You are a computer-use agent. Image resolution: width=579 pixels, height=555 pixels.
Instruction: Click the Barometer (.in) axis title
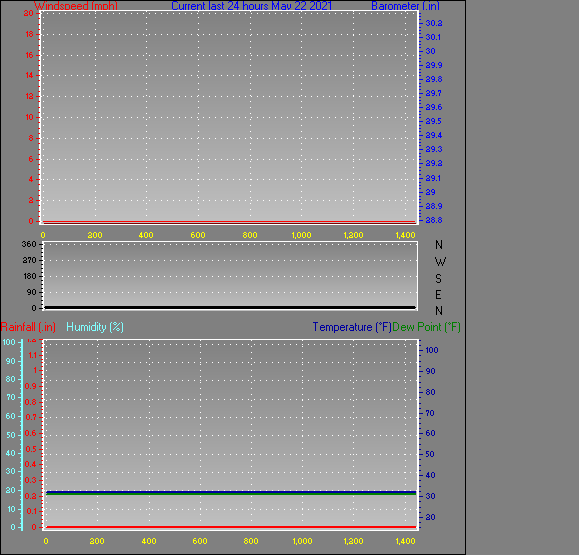pos(405,6)
